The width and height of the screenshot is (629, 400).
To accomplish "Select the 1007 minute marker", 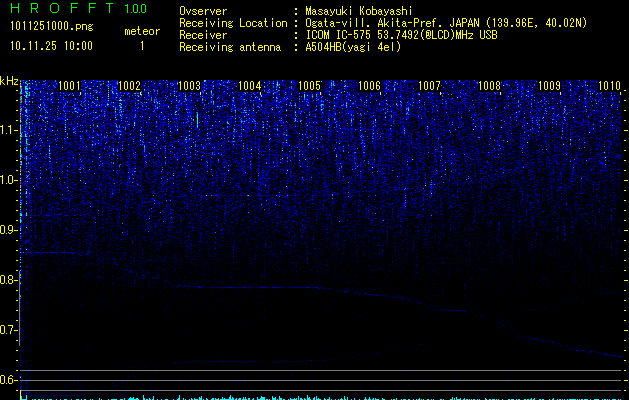I will coord(430,86).
